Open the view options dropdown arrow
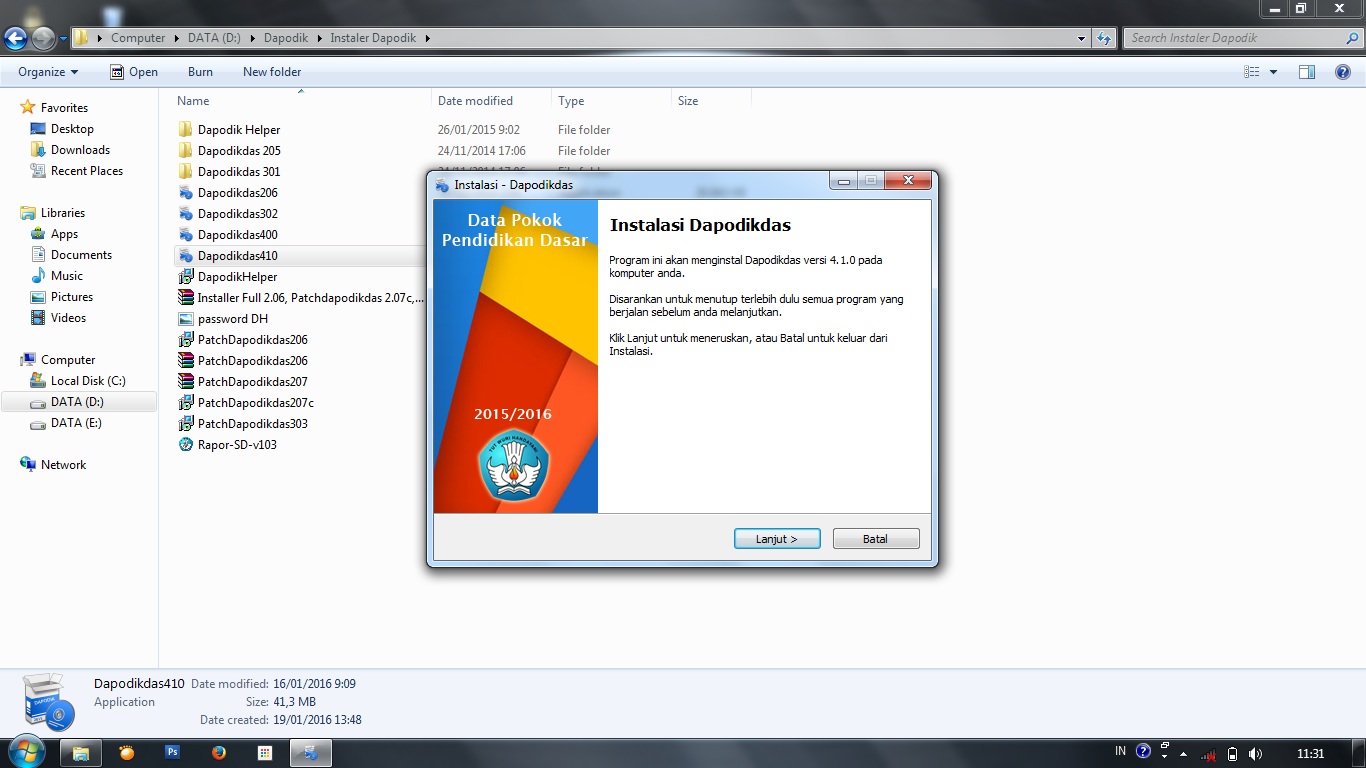This screenshot has width=1366, height=768. coord(1273,72)
